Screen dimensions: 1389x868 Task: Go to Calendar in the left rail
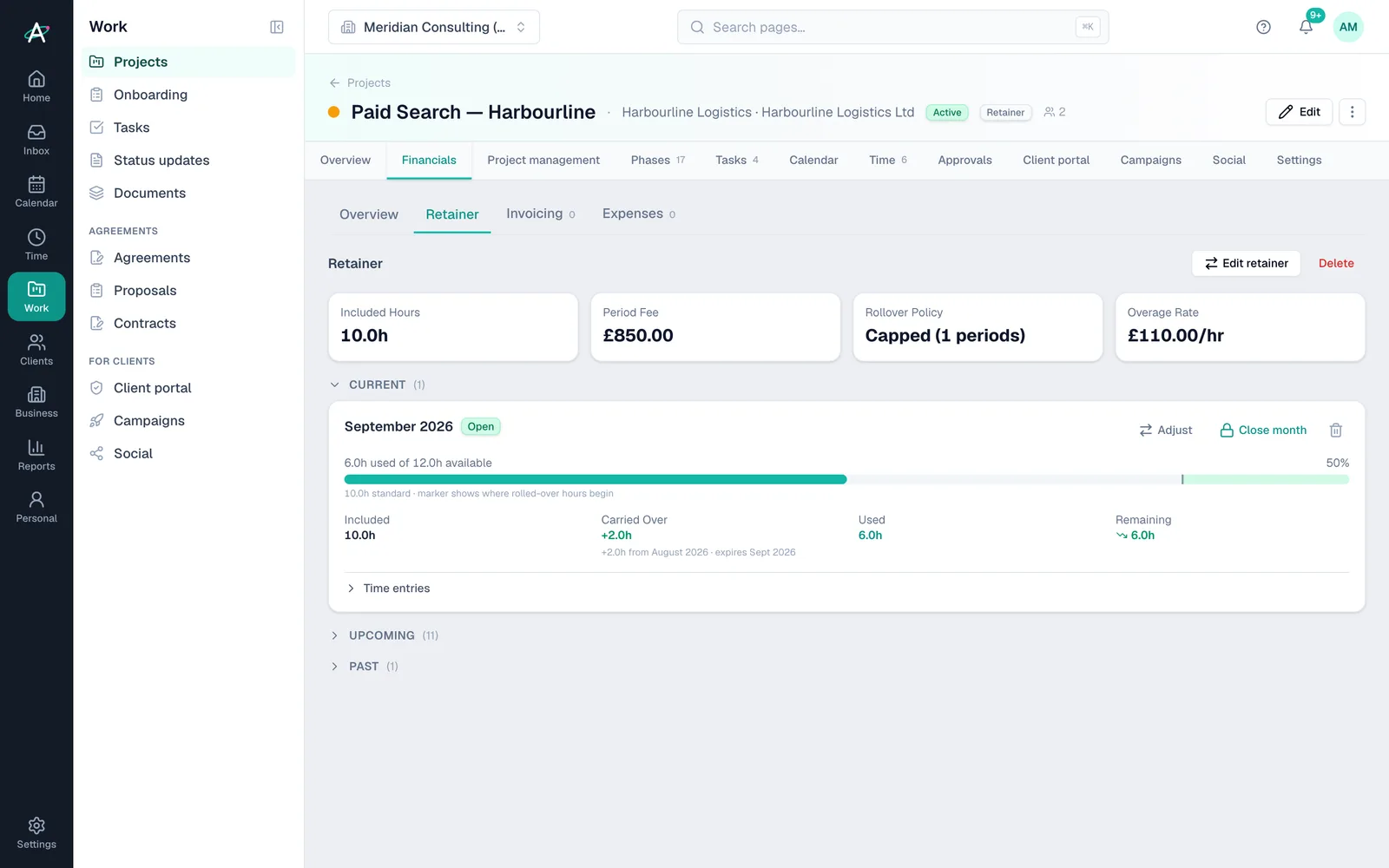tap(36, 192)
